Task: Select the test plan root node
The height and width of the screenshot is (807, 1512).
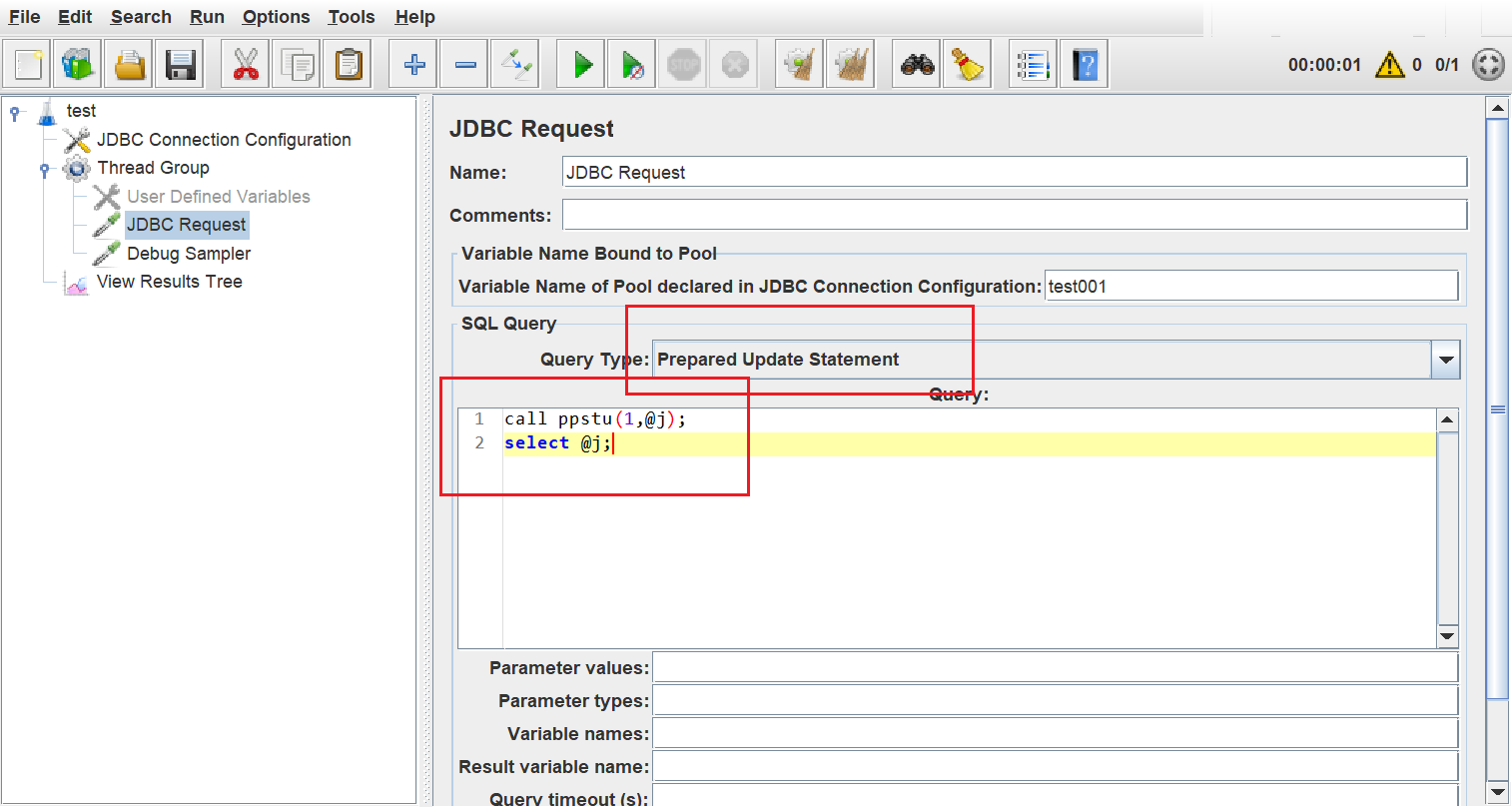Action: tap(81, 111)
